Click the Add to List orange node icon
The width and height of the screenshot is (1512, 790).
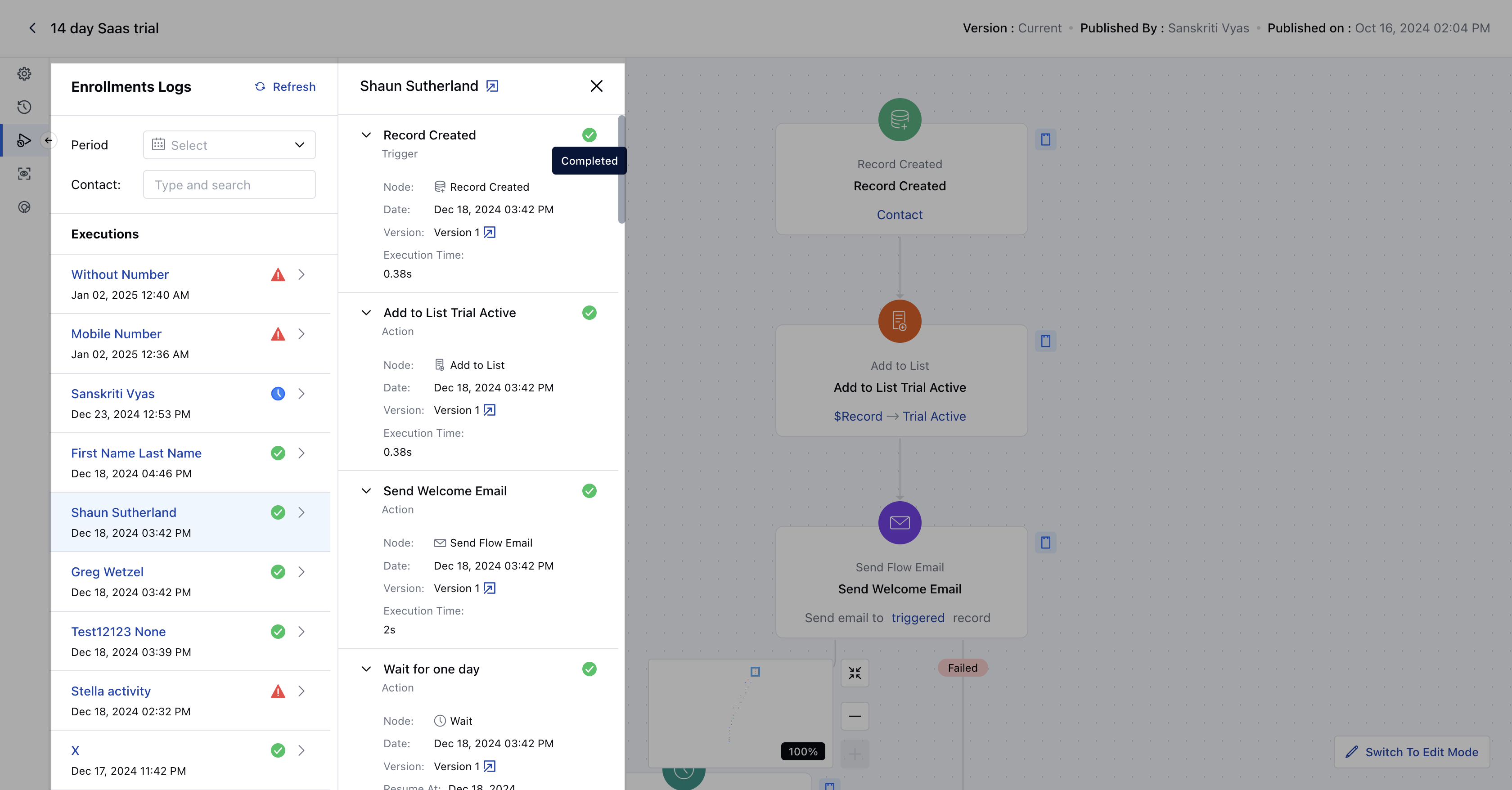click(899, 321)
